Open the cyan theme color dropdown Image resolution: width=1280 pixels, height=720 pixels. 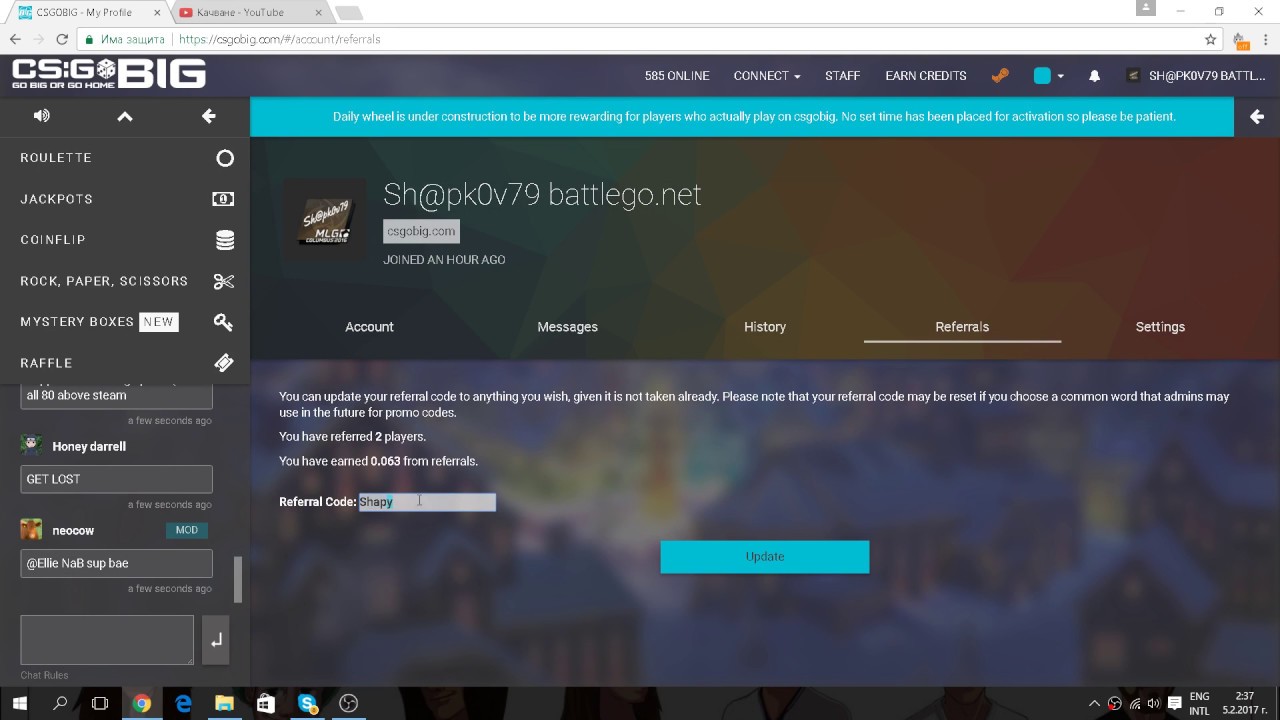click(x=1048, y=76)
